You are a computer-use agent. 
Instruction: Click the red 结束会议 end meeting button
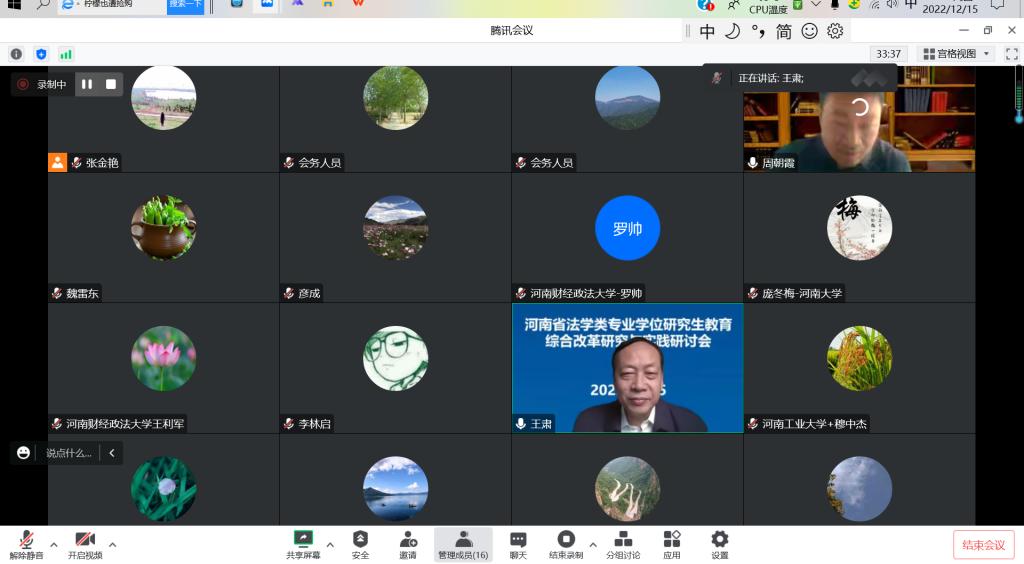coord(983,545)
